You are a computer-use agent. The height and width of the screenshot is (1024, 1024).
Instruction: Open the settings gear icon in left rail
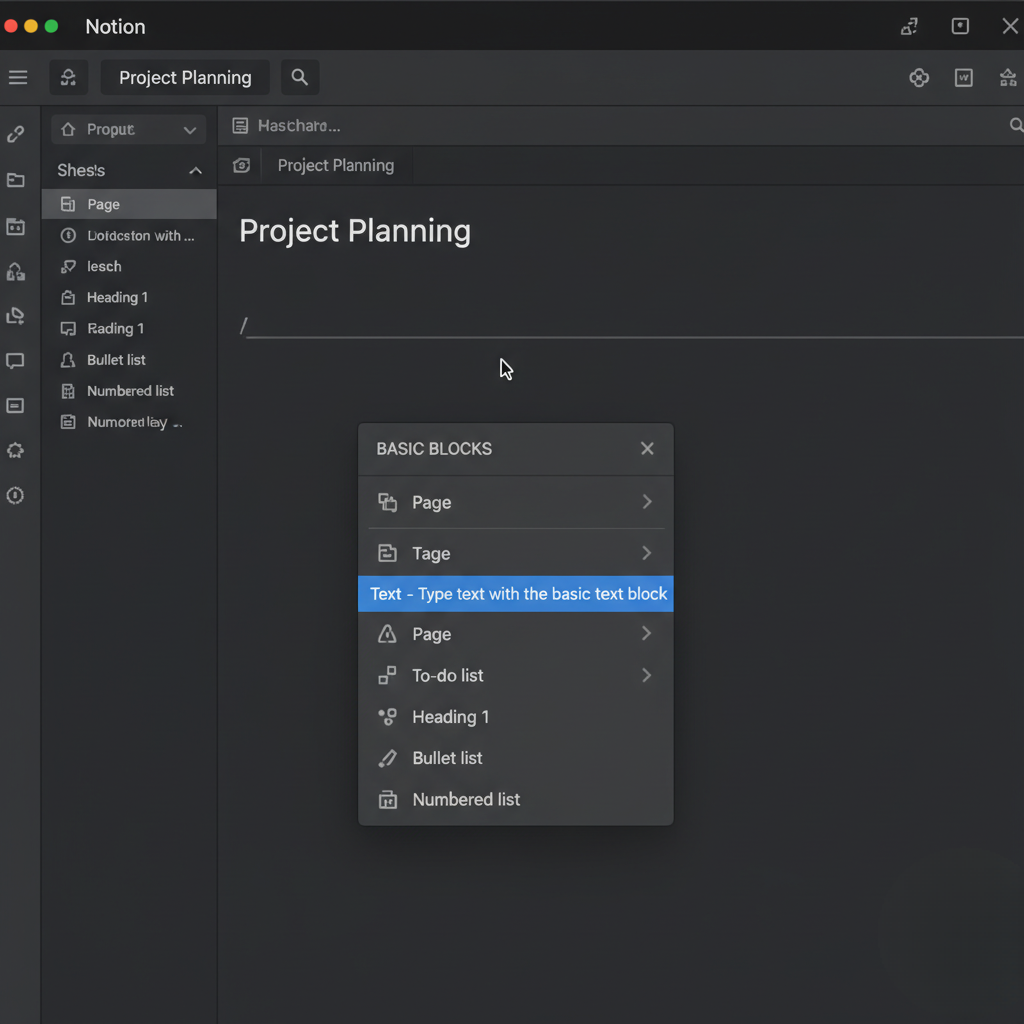(16, 451)
